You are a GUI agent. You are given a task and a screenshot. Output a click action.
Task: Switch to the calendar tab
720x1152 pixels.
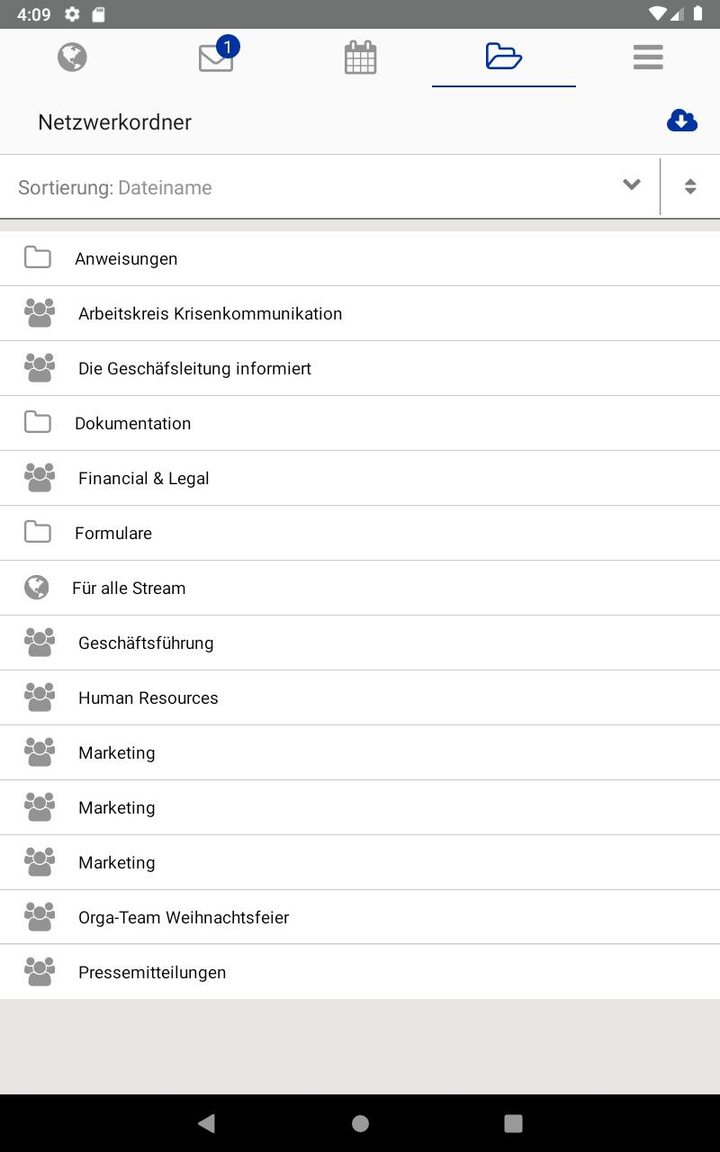click(360, 57)
